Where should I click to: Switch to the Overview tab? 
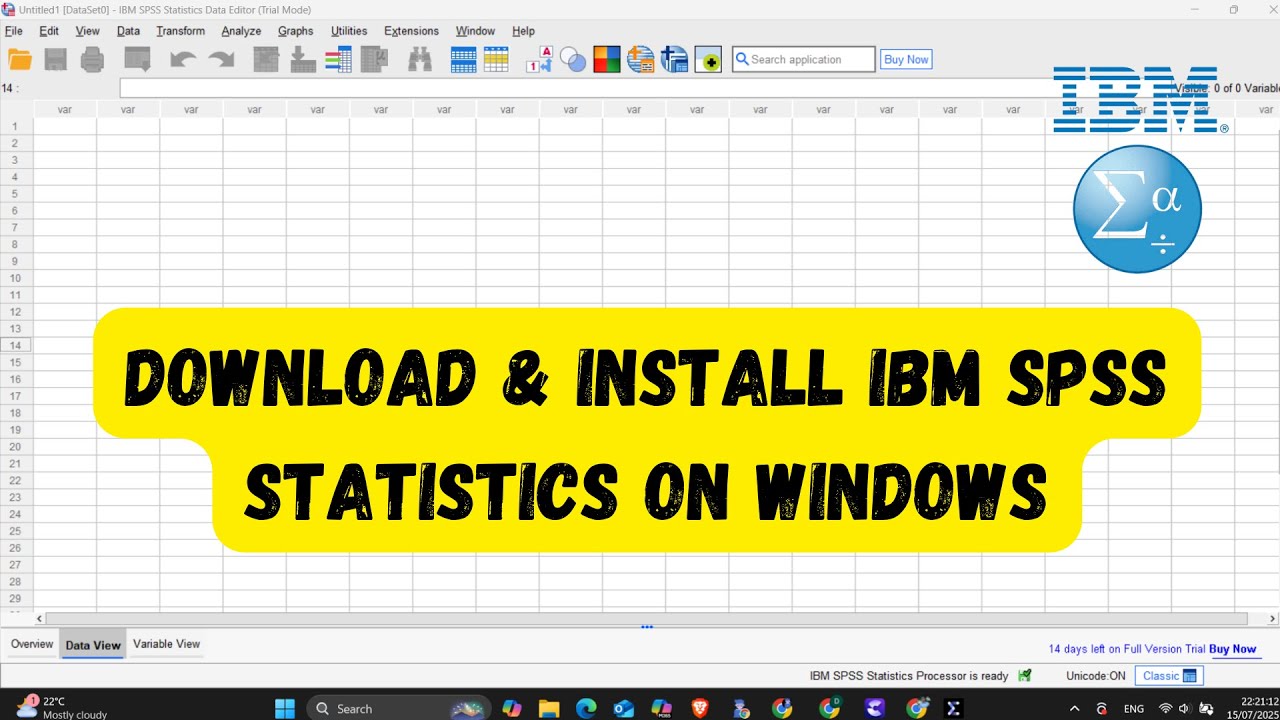(x=32, y=644)
